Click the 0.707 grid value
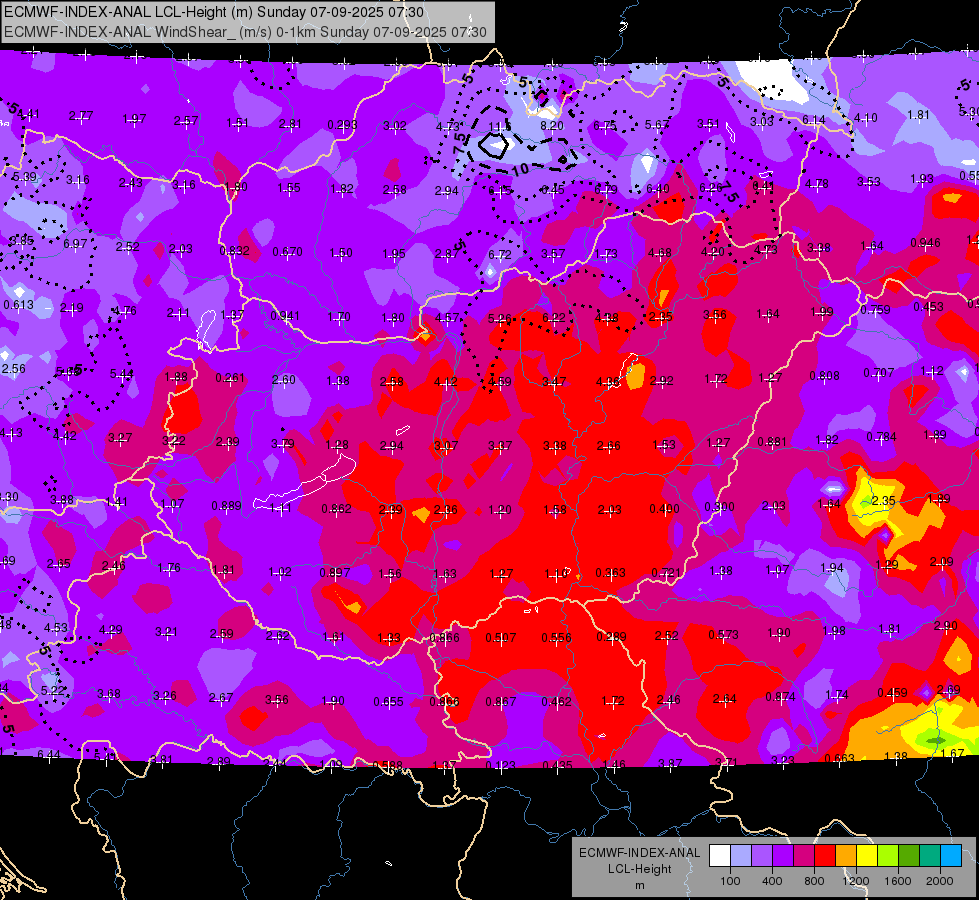Screen dimensions: 979x900 [878, 373]
